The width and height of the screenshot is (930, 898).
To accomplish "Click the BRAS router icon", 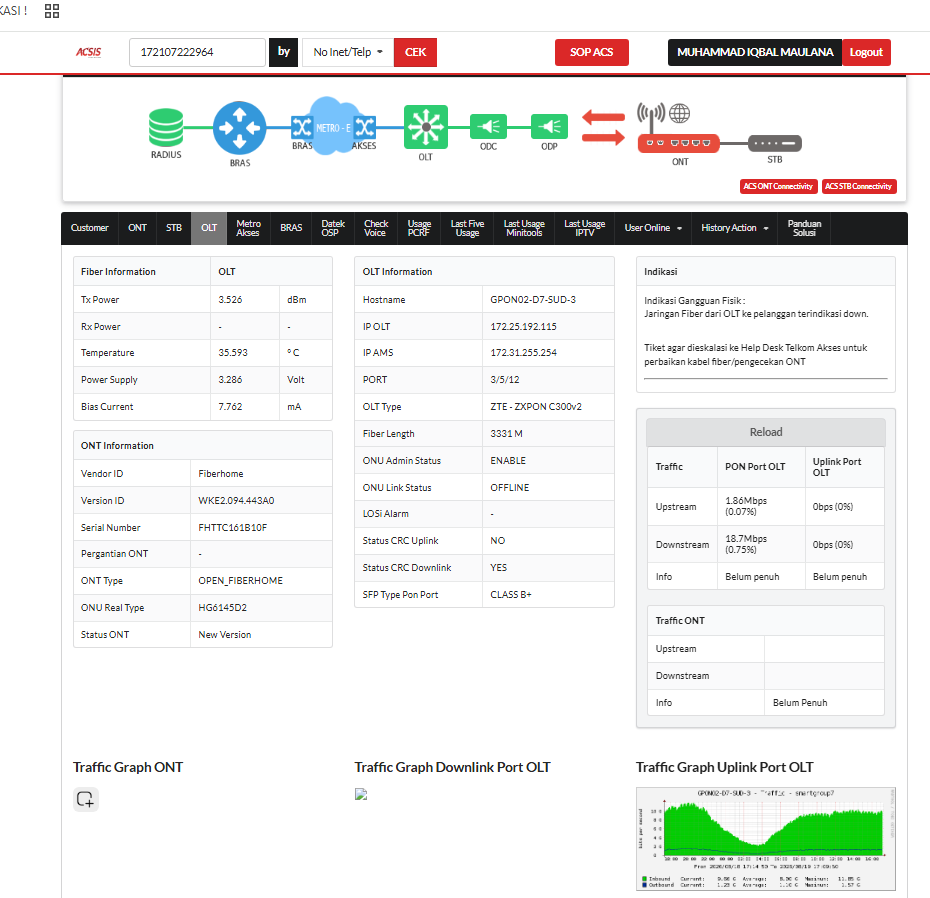I will click(240, 128).
